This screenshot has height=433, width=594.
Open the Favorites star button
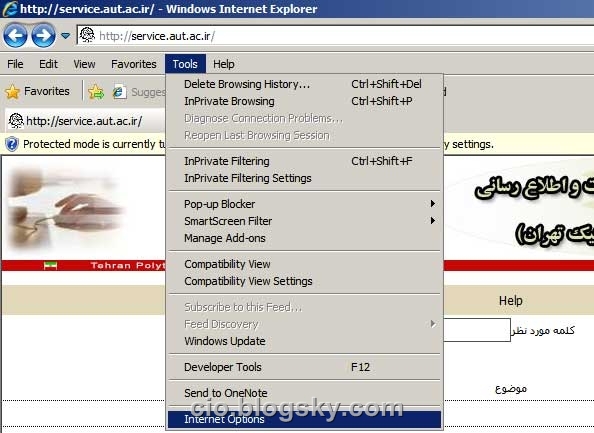coord(38,91)
